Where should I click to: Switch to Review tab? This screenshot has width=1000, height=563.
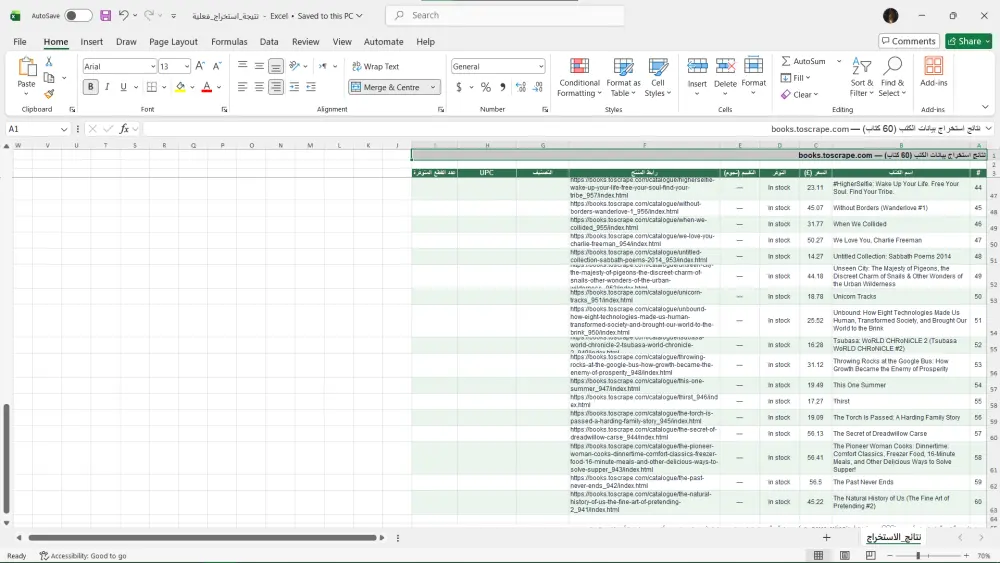pos(305,41)
